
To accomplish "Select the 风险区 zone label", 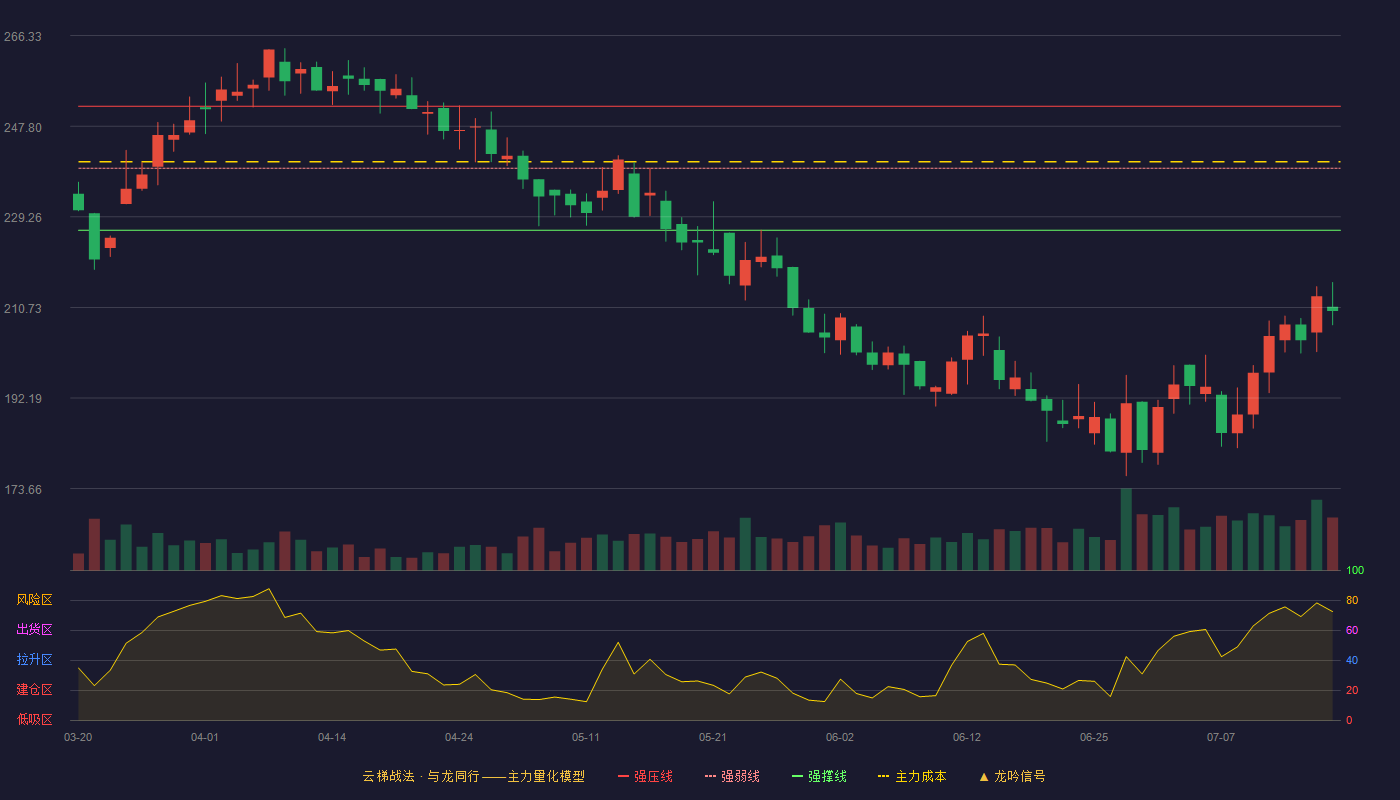I will (x=34, y=600).
